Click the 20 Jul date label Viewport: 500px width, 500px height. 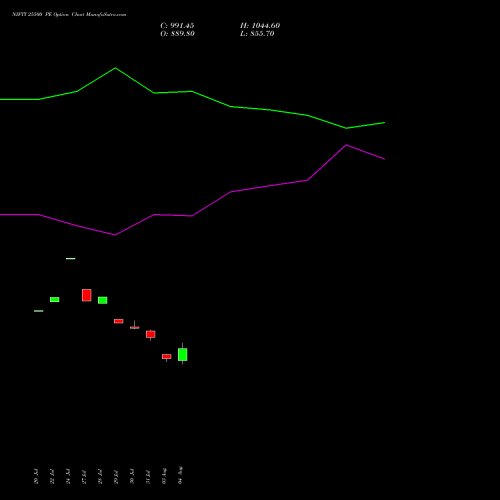(36, 477)
